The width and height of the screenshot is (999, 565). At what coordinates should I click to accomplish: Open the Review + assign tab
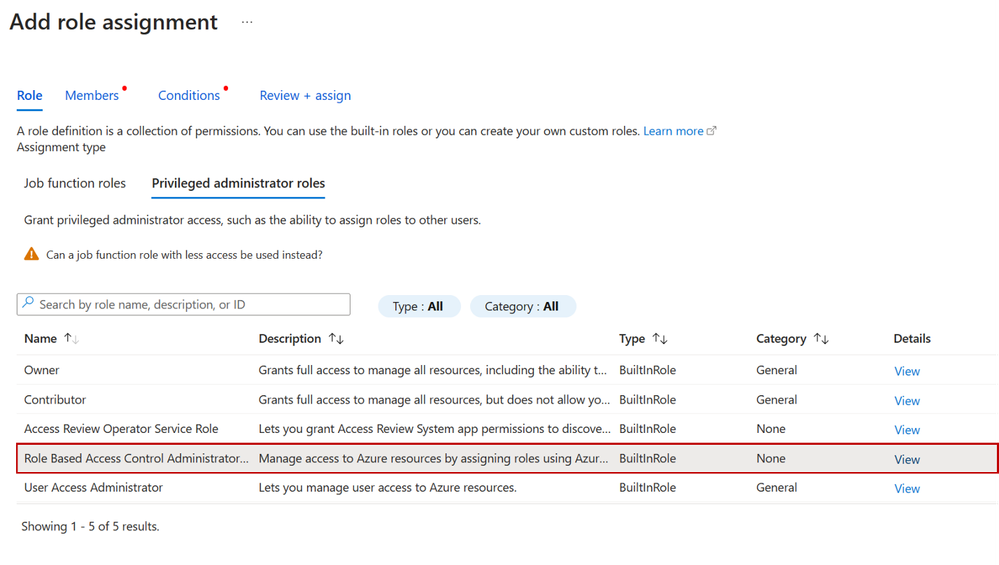tap(305, 96)
